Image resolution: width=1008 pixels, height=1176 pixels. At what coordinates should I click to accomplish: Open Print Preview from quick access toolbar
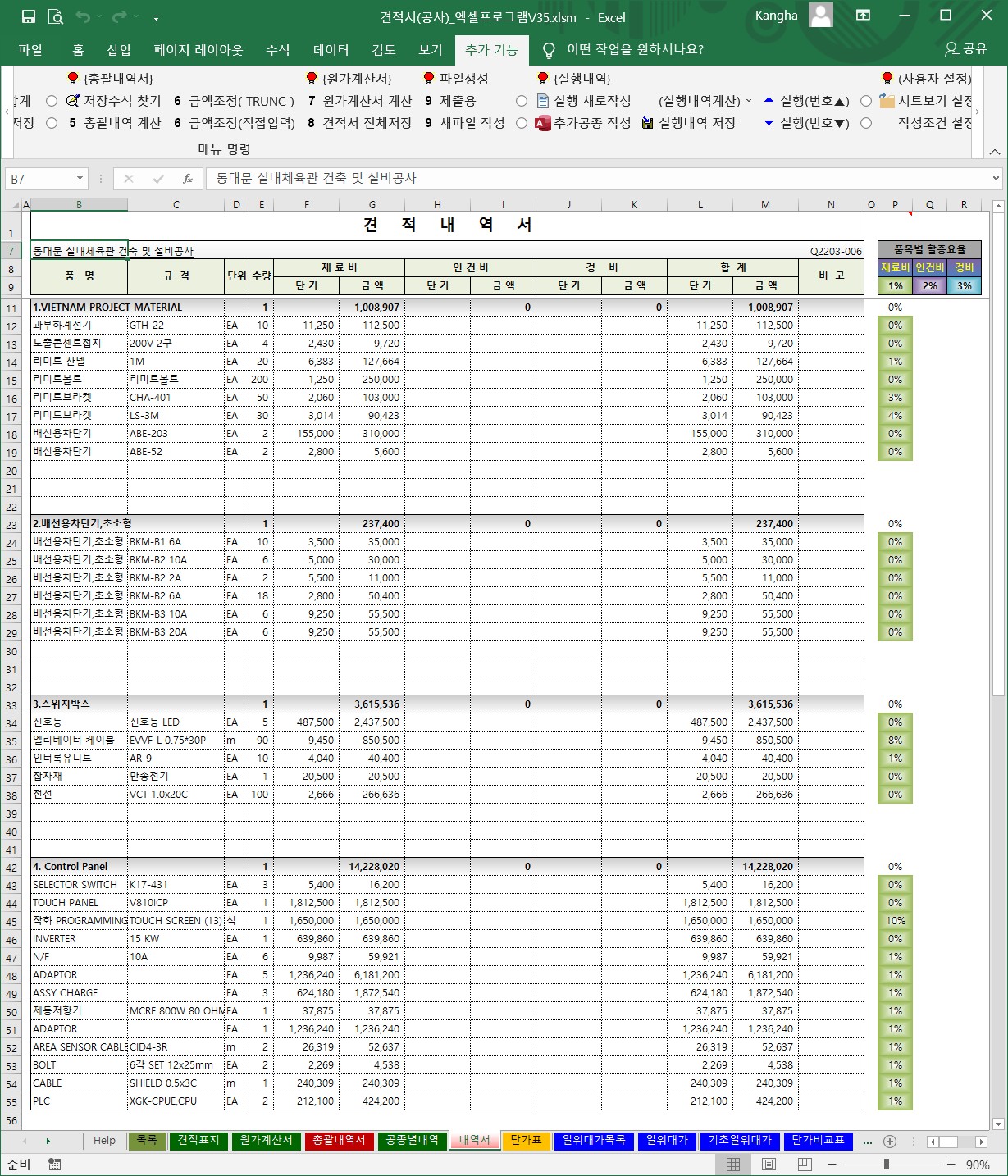(56, 16)
